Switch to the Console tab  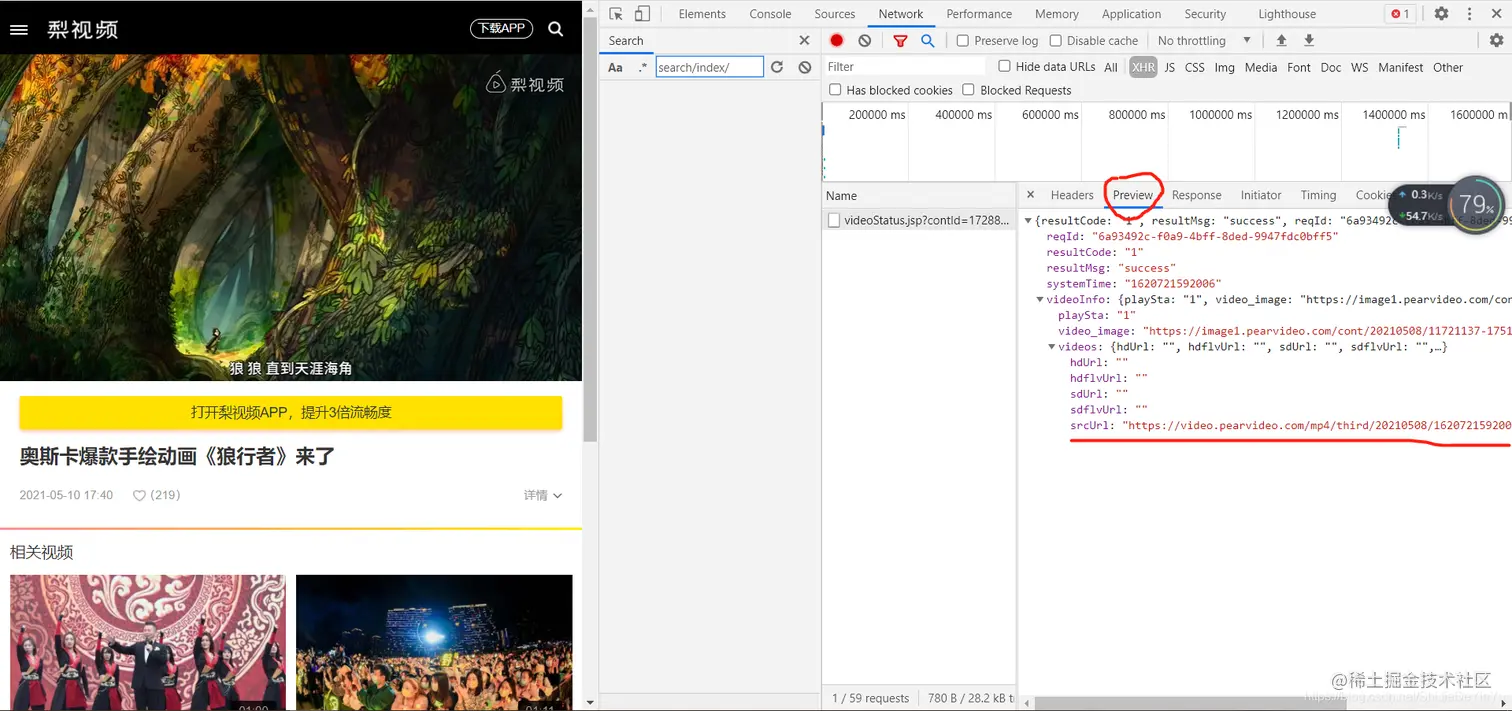point(770,14)
